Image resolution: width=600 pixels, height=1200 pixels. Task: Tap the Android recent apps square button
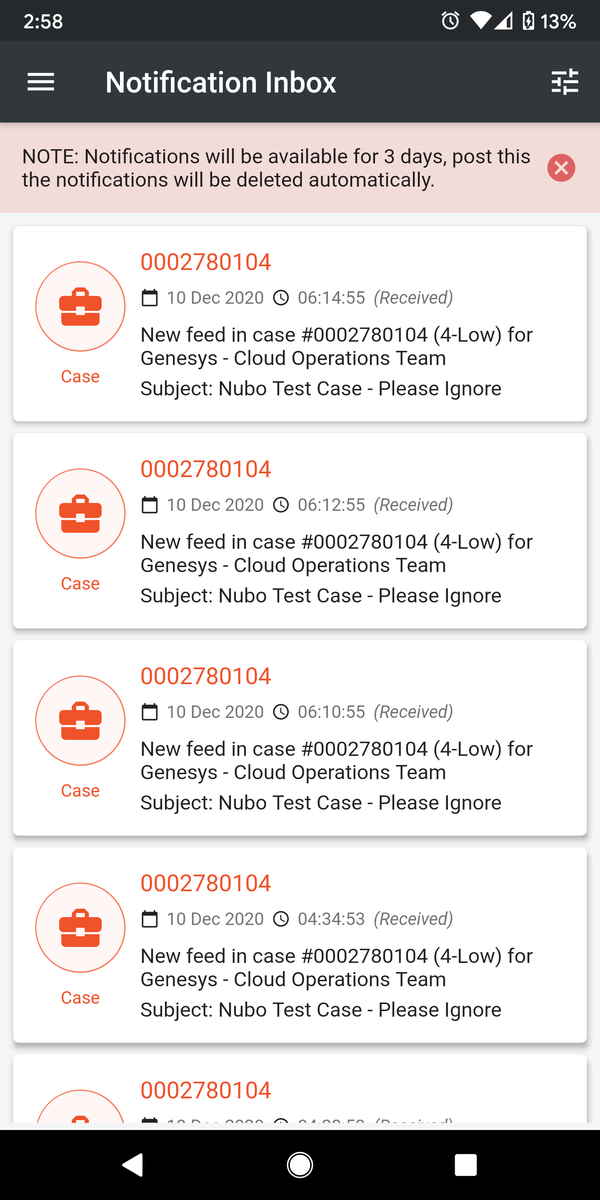pos(465,1164)
